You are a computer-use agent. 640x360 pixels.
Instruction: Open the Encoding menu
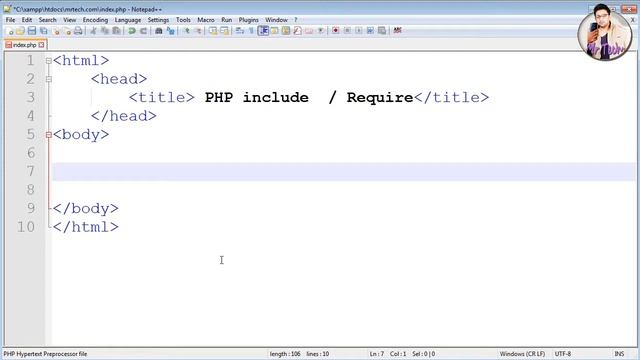pyautogui.click(x=95, y=20)
